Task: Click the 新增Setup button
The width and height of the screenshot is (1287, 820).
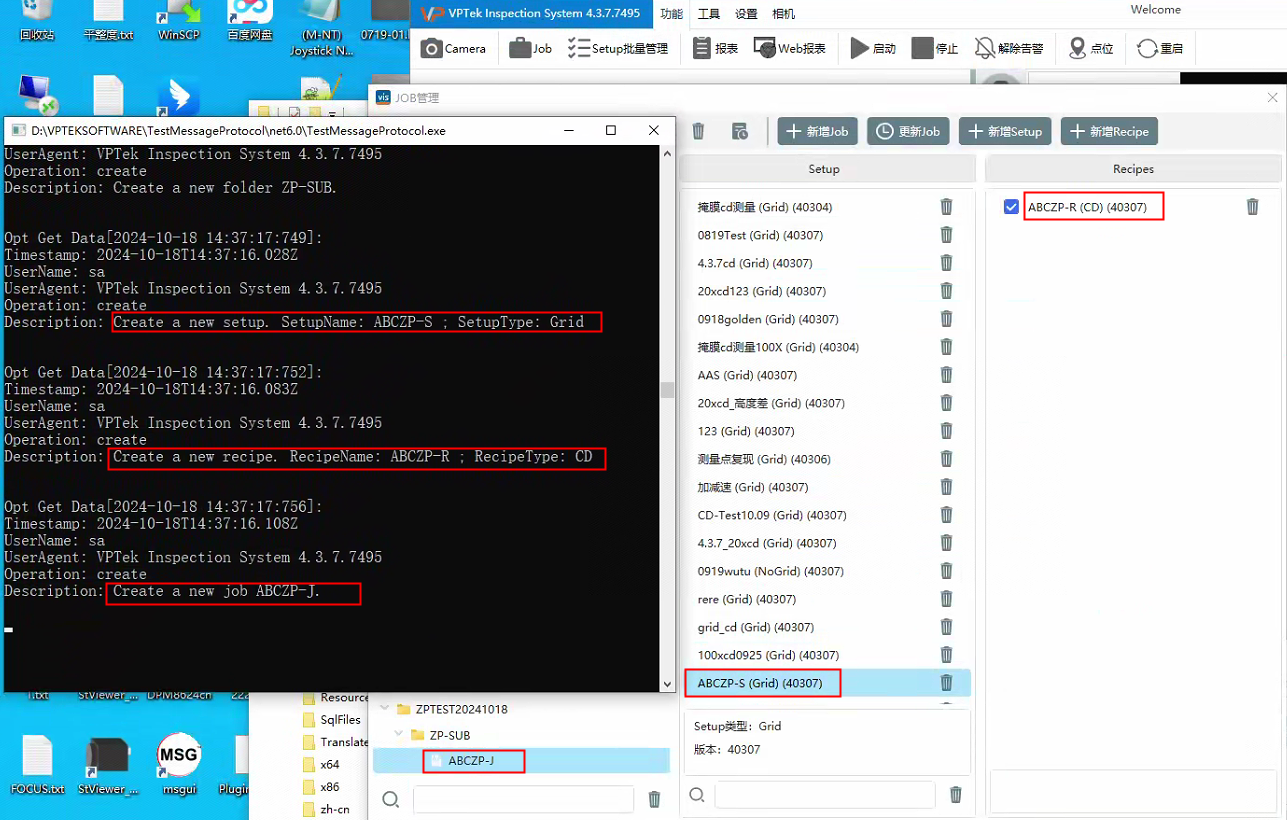Action: [x=1005, y=131]
